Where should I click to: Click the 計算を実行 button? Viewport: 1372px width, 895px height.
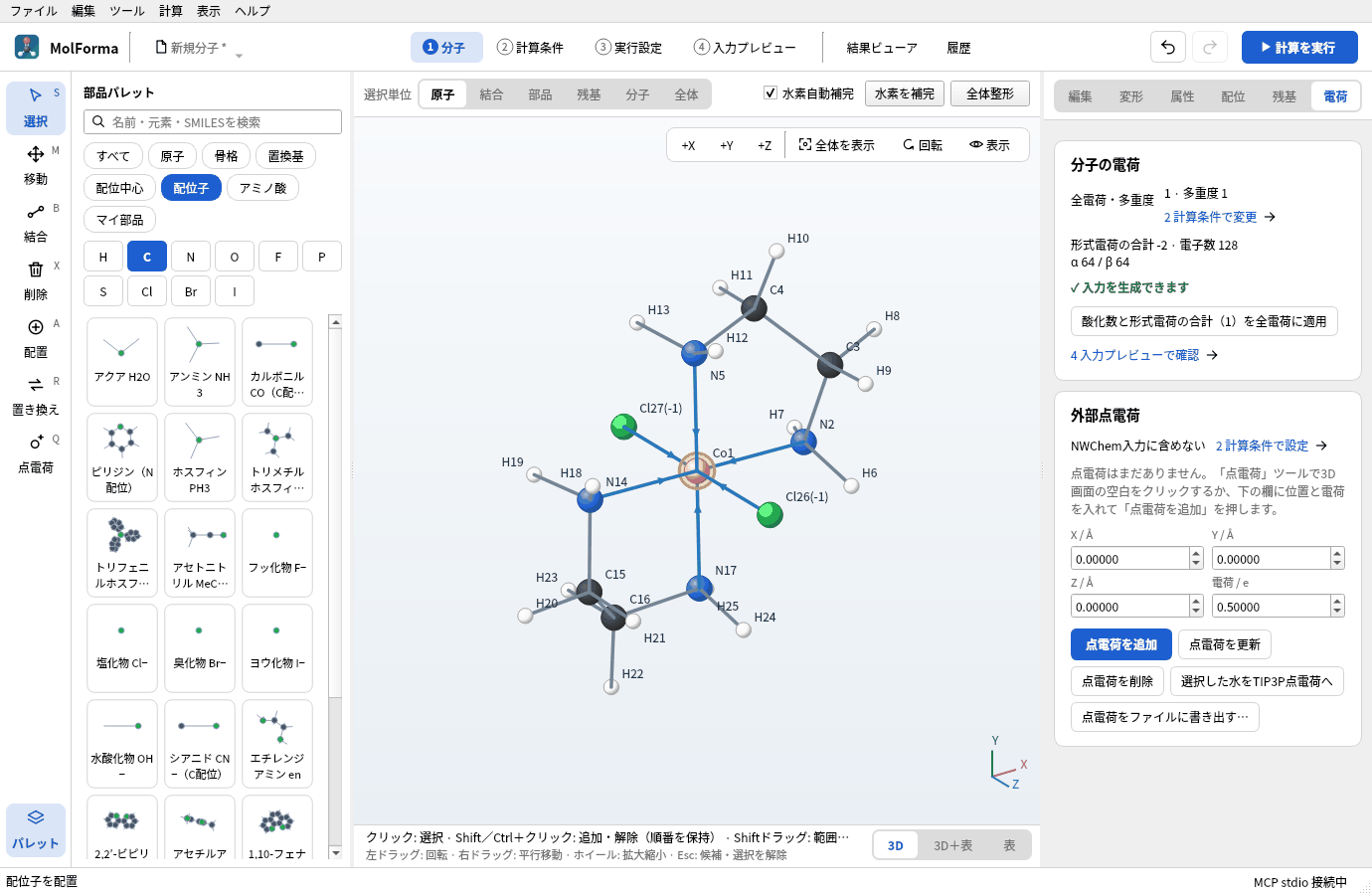coord(1299,47)
